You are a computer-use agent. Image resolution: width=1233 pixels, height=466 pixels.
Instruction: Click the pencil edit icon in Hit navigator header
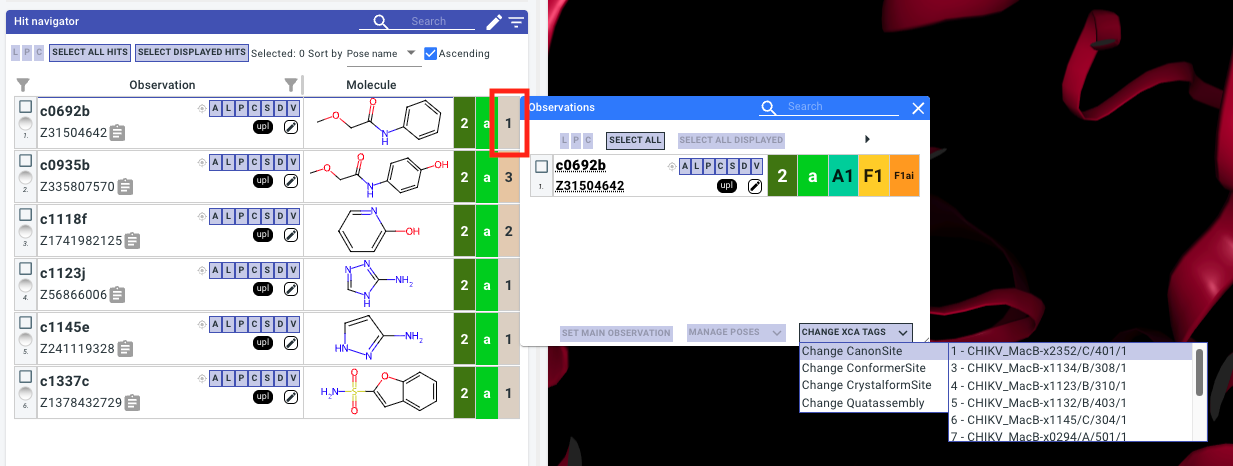point(494,21)
